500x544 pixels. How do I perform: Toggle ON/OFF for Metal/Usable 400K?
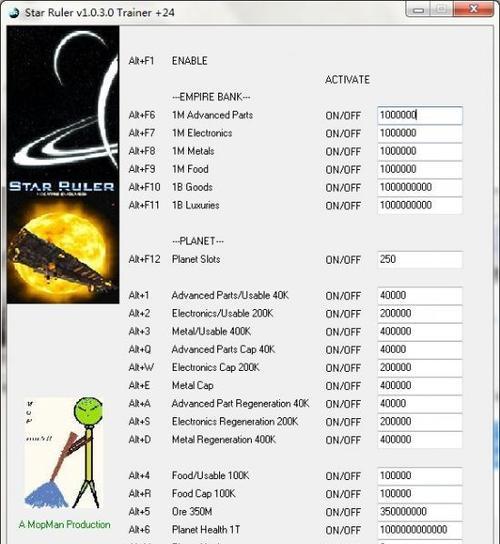[x=343, y=332]
